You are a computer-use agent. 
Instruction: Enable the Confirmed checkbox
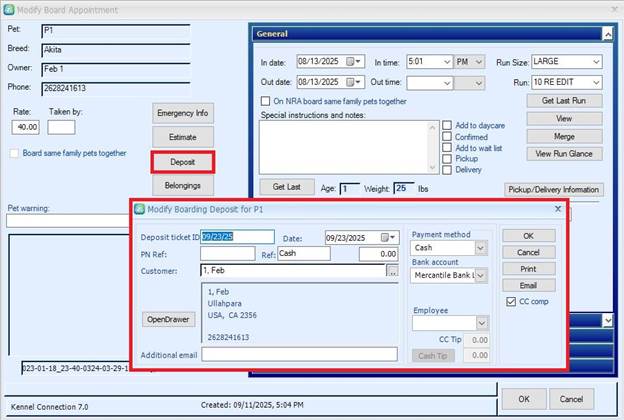coord(447,136)
